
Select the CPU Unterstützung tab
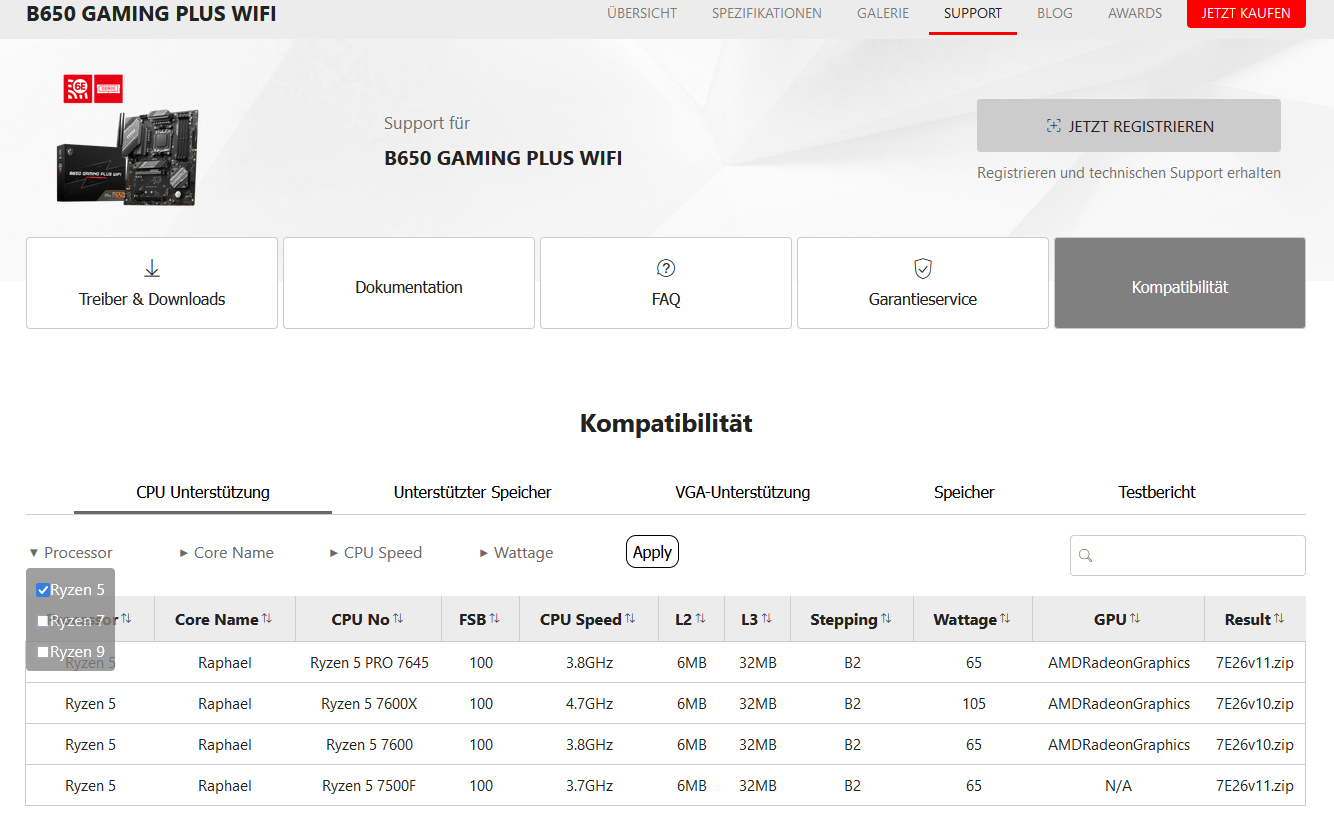[x=203, y=492]
